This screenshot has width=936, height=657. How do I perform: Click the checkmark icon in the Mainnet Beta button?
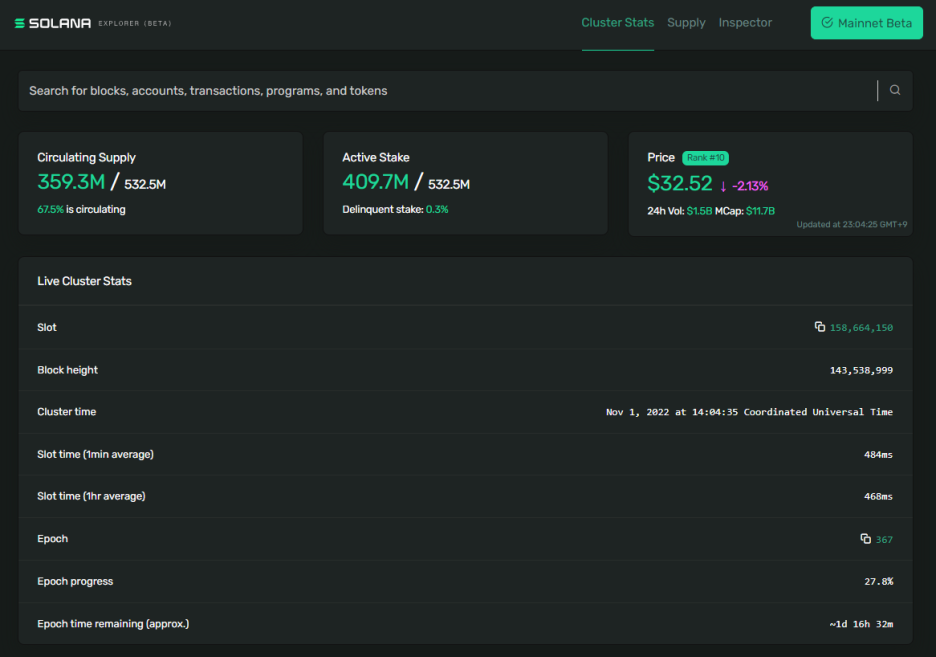(827, 23)
